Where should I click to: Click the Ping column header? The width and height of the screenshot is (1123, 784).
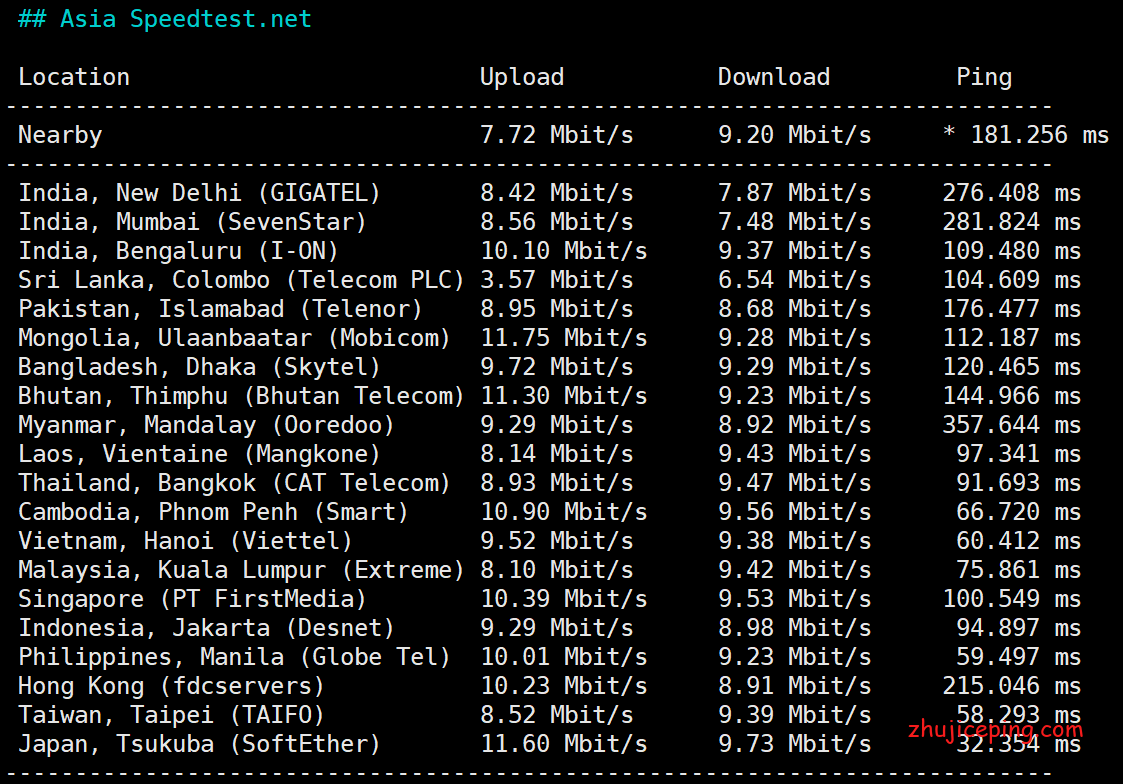click(x=984, y=77)
